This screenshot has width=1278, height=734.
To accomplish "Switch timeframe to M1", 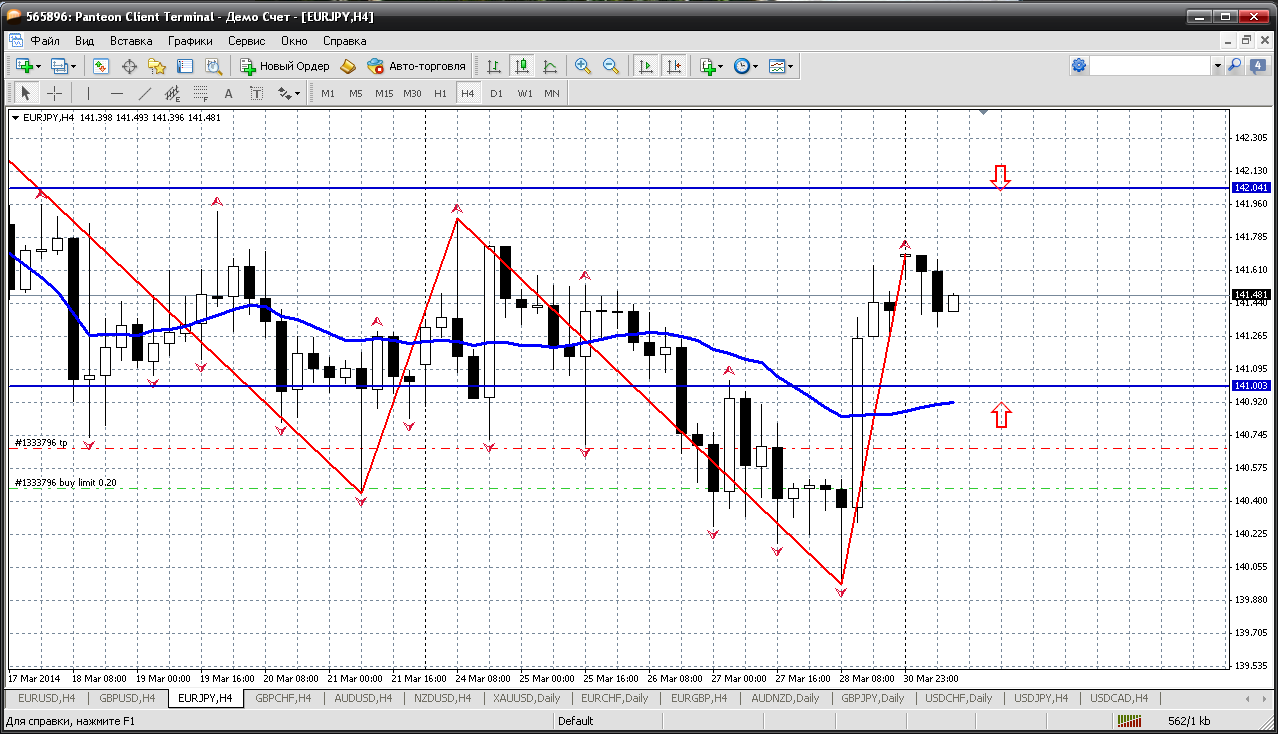I will tap(328, 93).
